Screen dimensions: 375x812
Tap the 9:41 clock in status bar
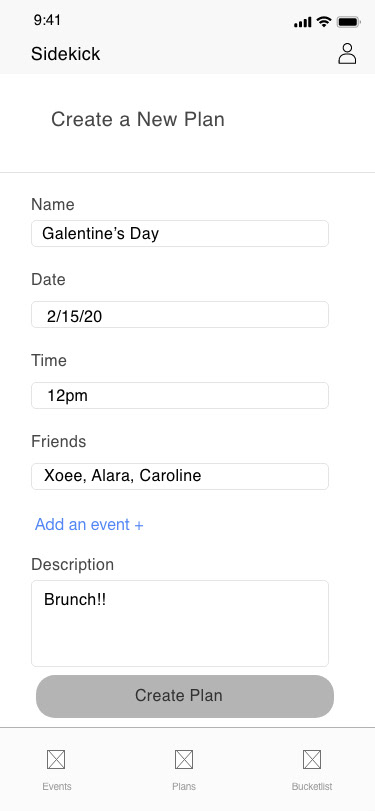(x=47, y=20)
